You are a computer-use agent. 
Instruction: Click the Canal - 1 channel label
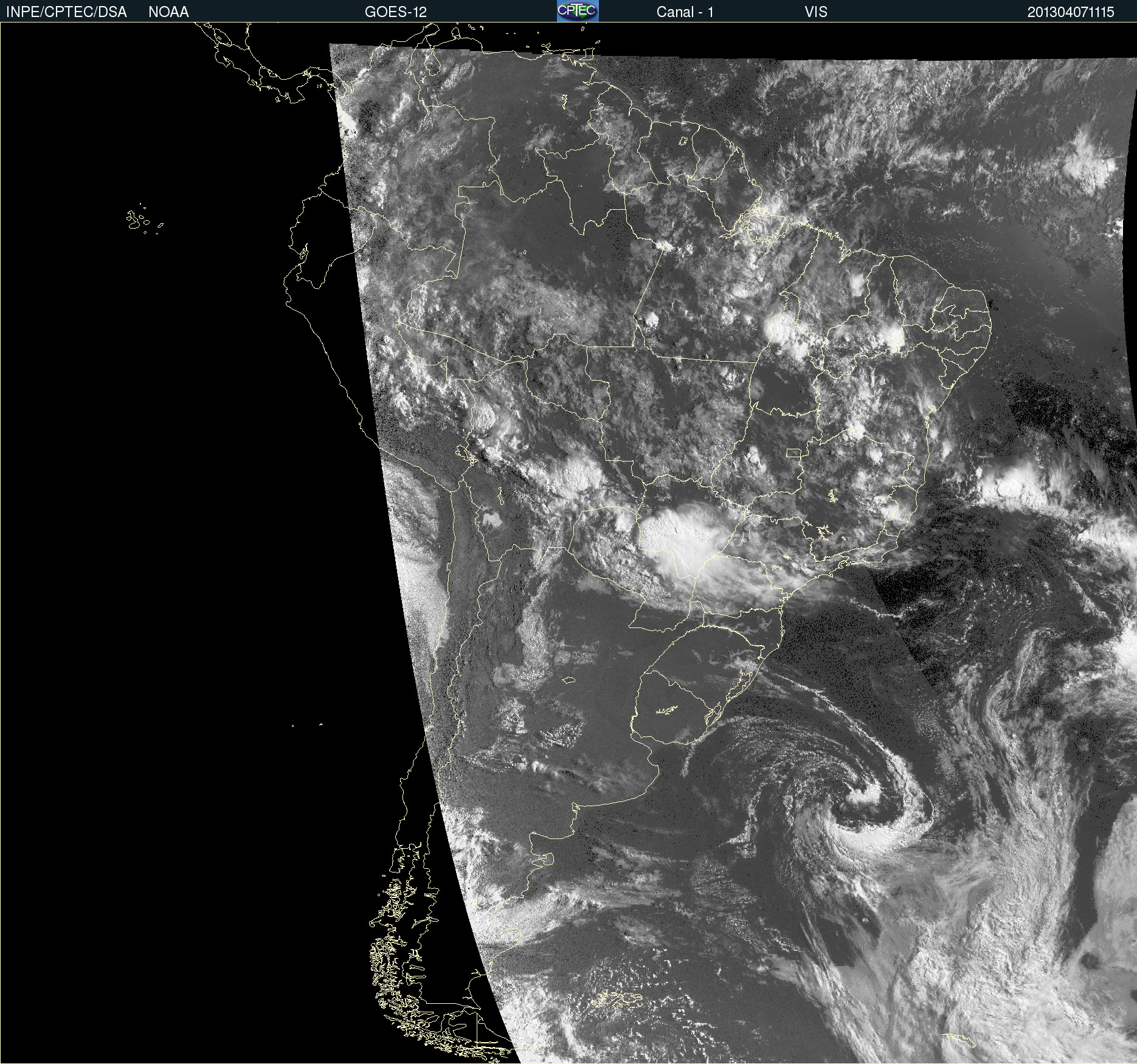(x=685, y=12)
